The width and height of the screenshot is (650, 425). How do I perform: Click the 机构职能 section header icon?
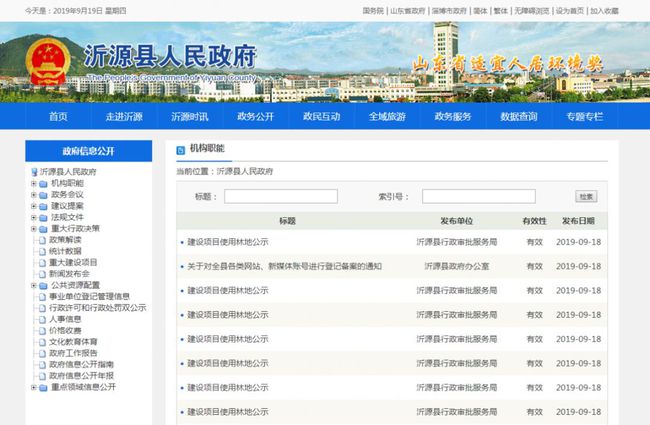tap(181, 150)
